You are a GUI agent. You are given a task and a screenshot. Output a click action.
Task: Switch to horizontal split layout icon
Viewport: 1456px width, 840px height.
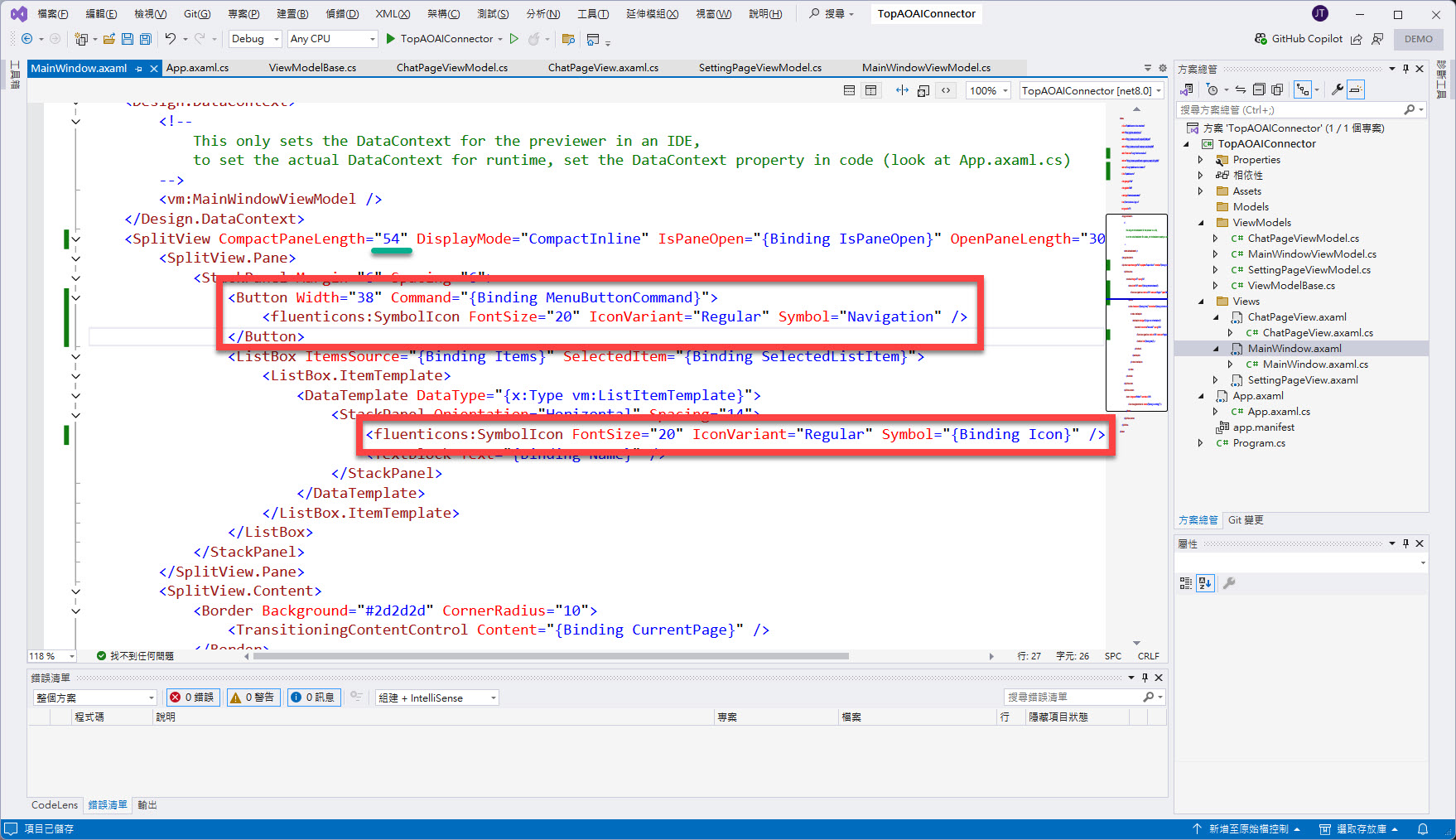pos(850,90)
